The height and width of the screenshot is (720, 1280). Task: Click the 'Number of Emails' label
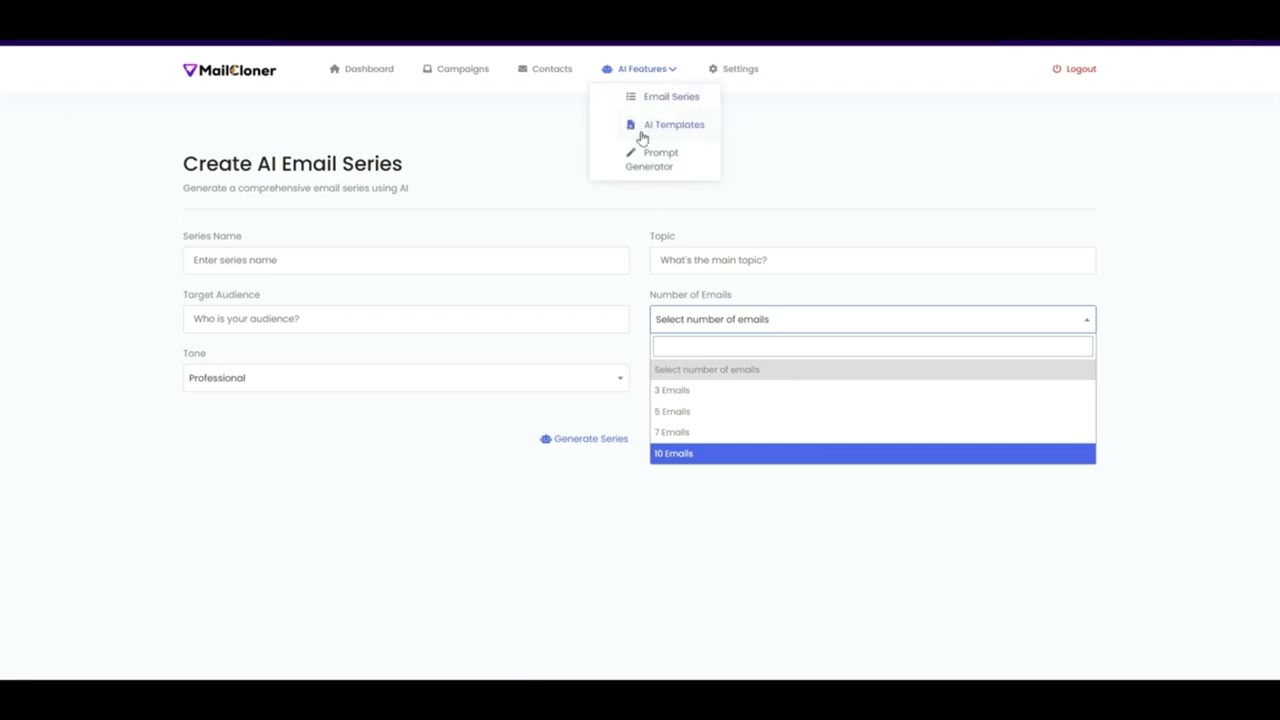coord(690,295)
